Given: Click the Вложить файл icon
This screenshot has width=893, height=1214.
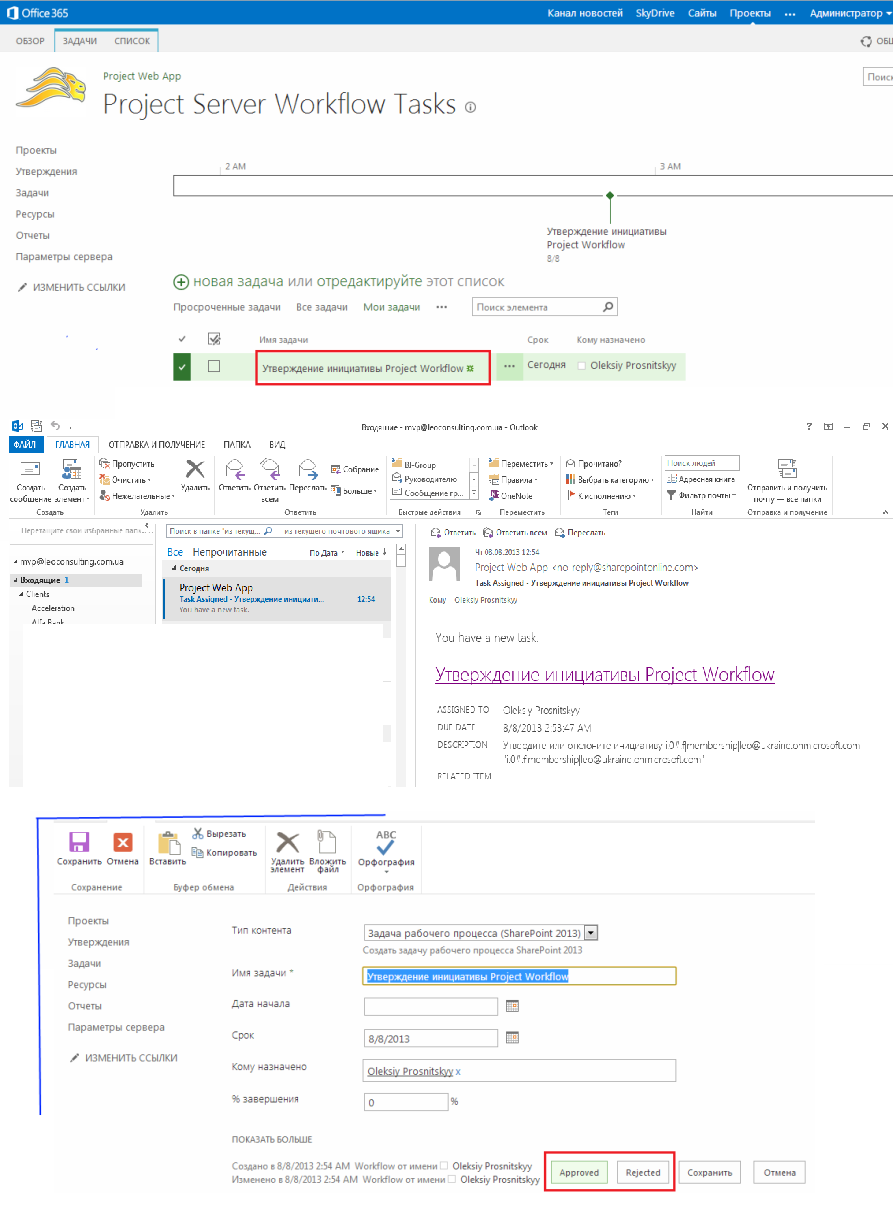Looking at the screenshot, I should (327, 842).
